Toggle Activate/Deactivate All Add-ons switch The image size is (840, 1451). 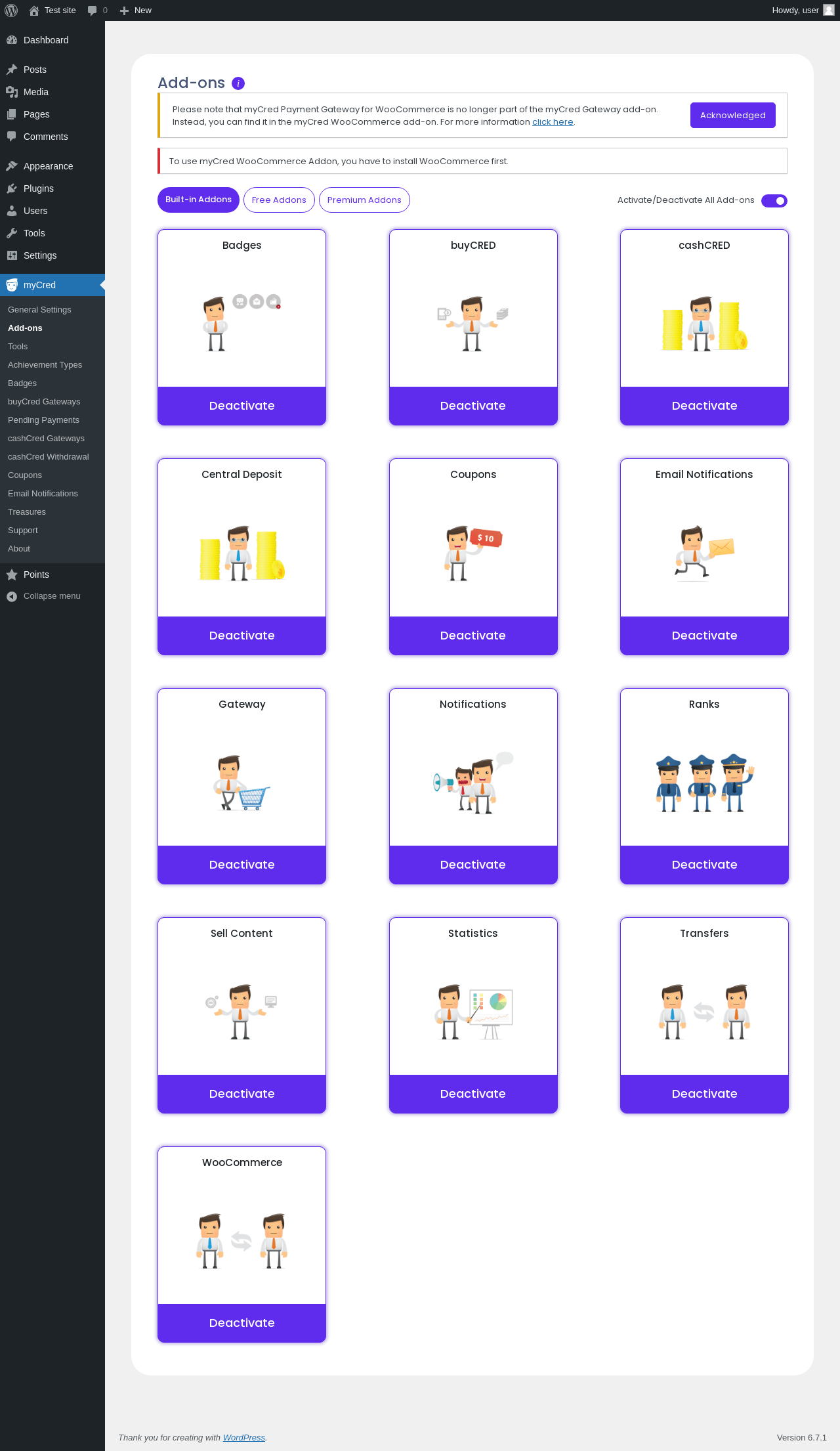click(x=774, y=201)
